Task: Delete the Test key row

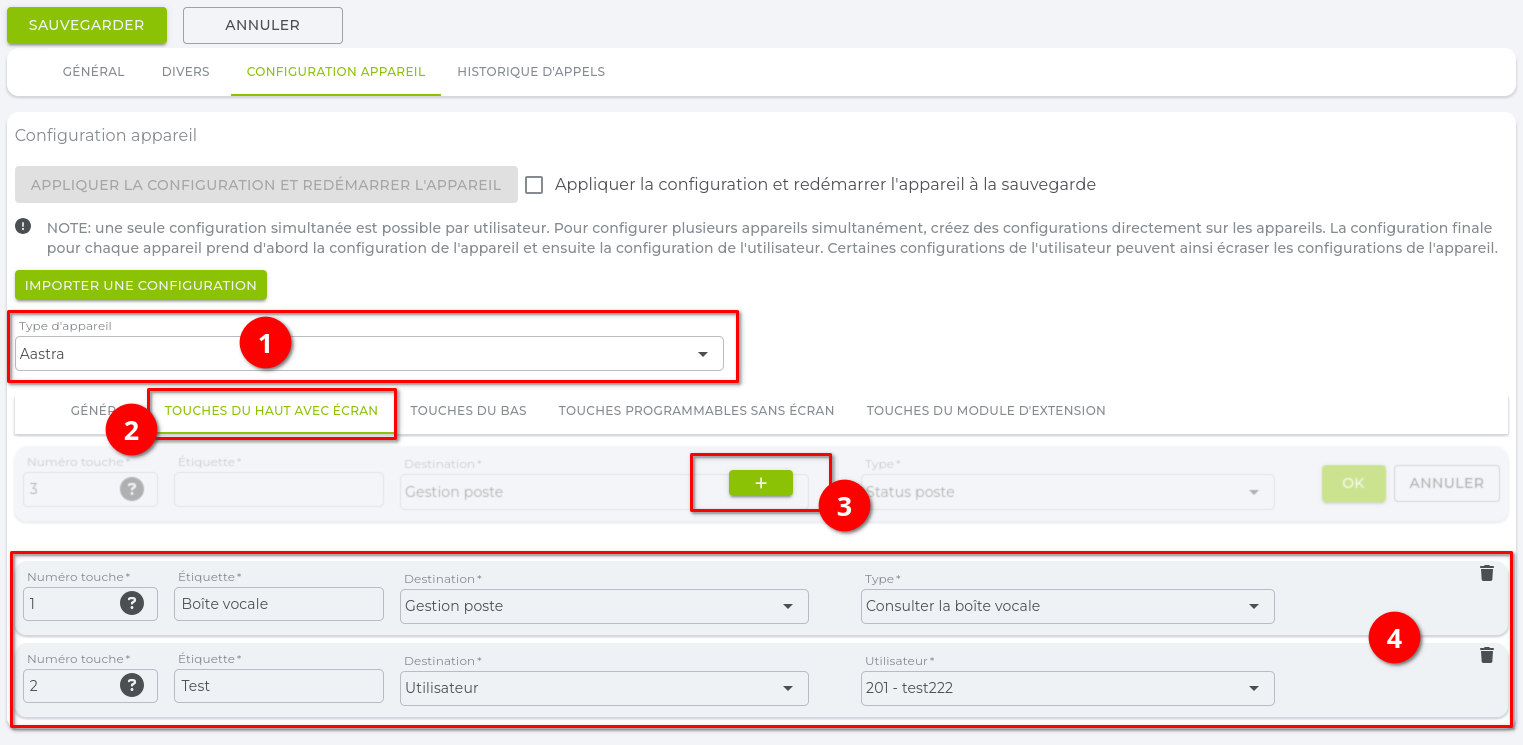Action: pos(1487,655)
